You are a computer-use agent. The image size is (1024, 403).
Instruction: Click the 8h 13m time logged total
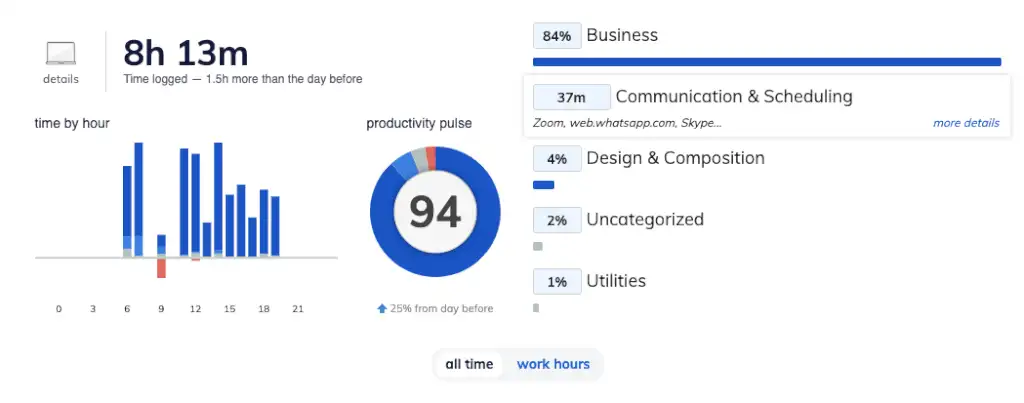pyautogui.click(x=185, y=52)
